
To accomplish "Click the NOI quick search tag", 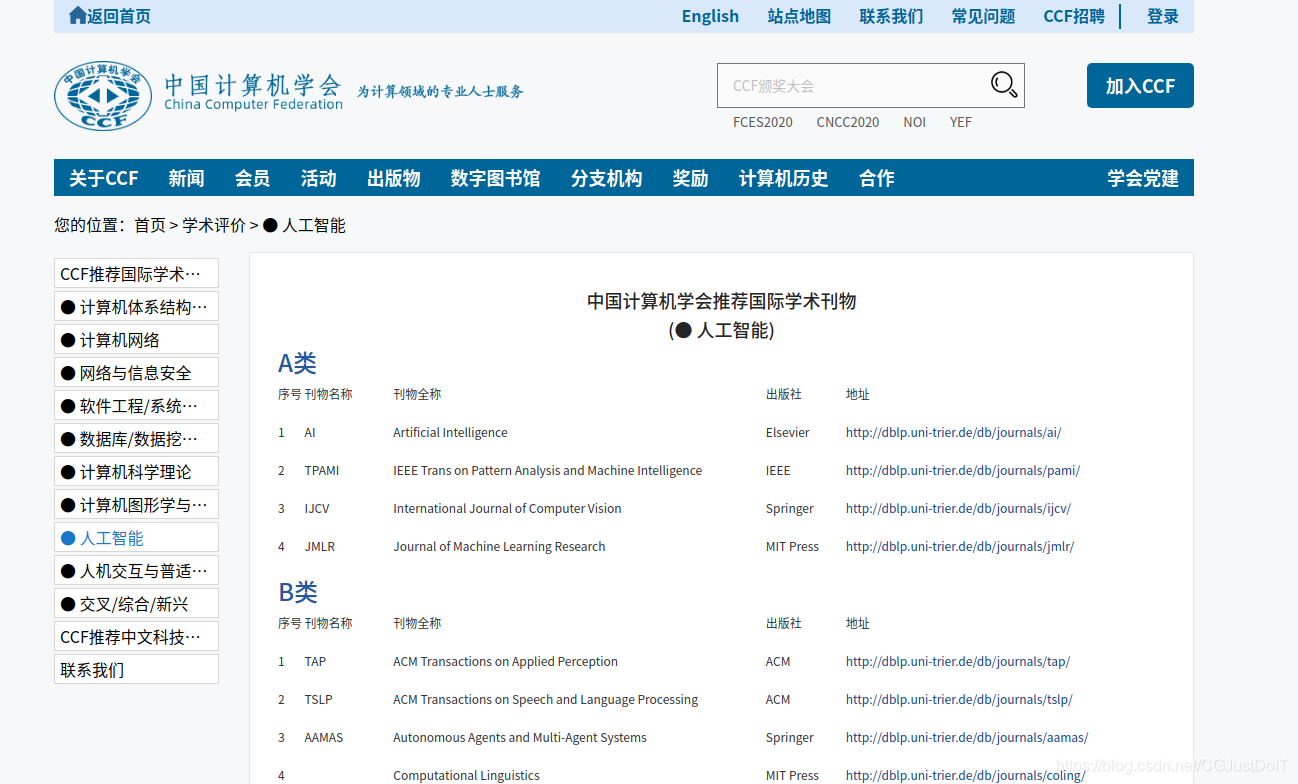I will click(x=915, y=122).
